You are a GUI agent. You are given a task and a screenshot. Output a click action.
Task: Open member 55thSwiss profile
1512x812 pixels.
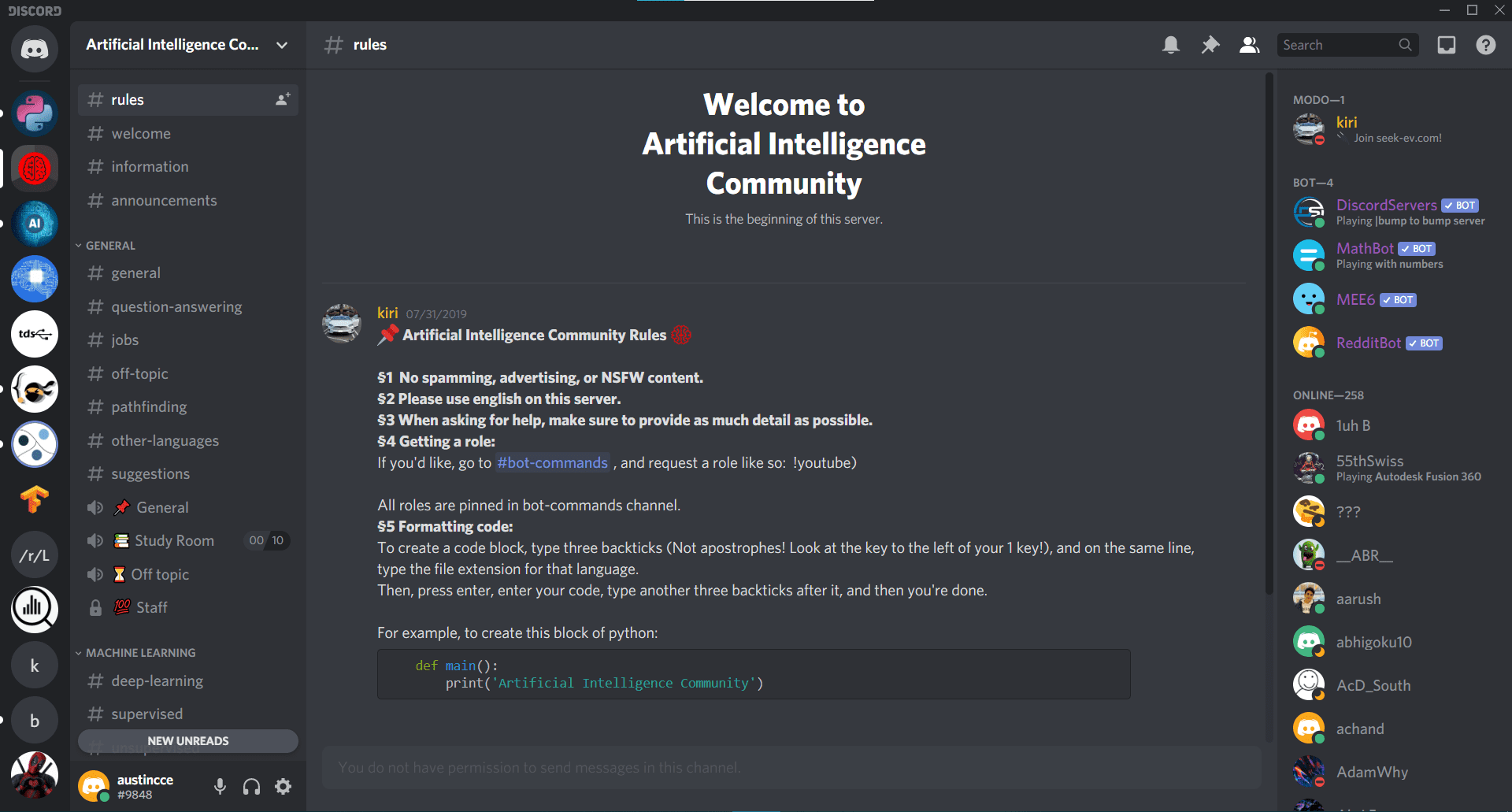point(1394,468)
